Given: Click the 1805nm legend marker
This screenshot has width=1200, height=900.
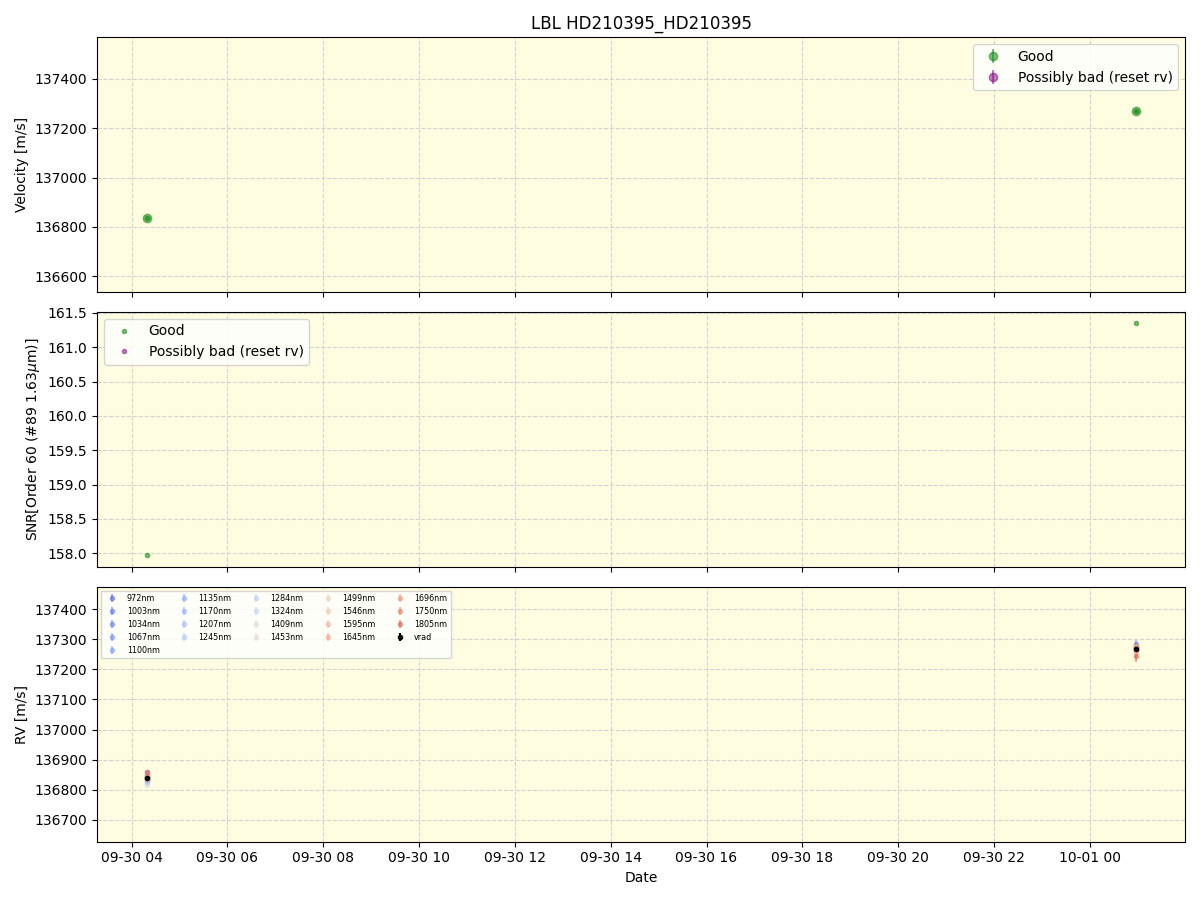Looking at the screenshot, I should (400, 624).
